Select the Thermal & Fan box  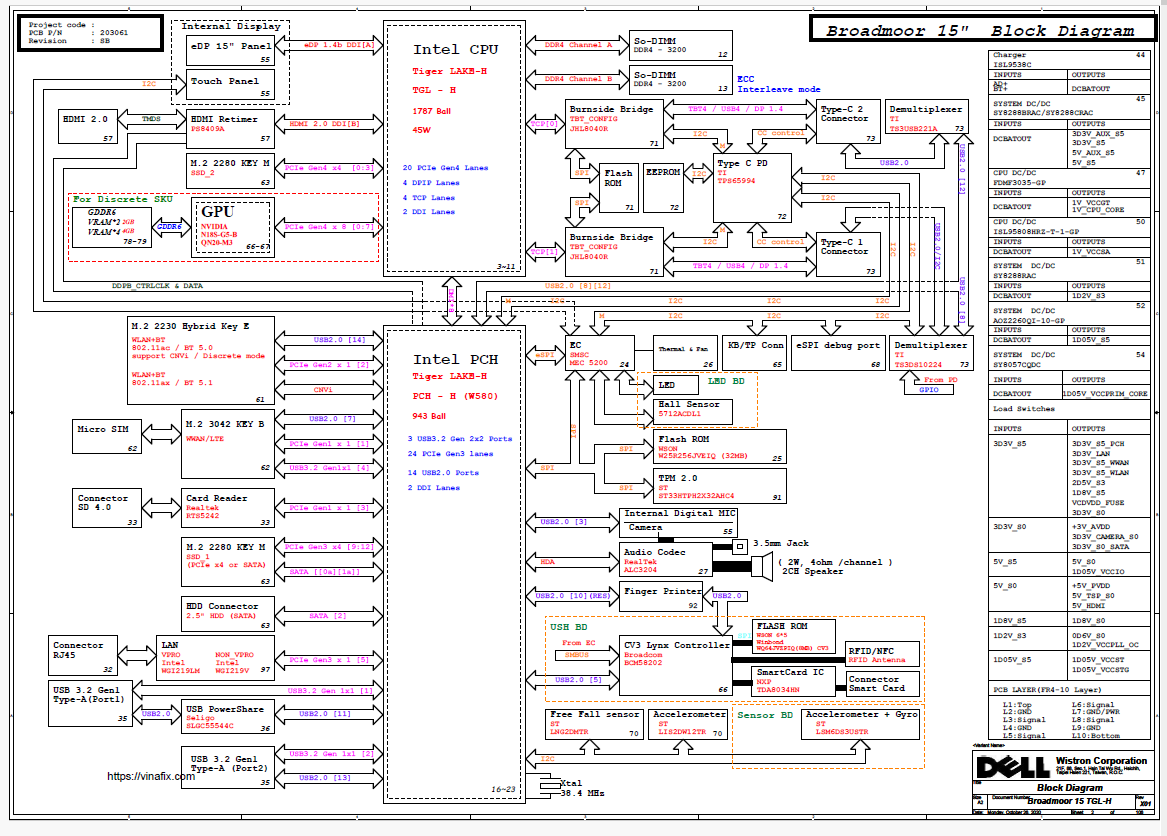[685, 353]
